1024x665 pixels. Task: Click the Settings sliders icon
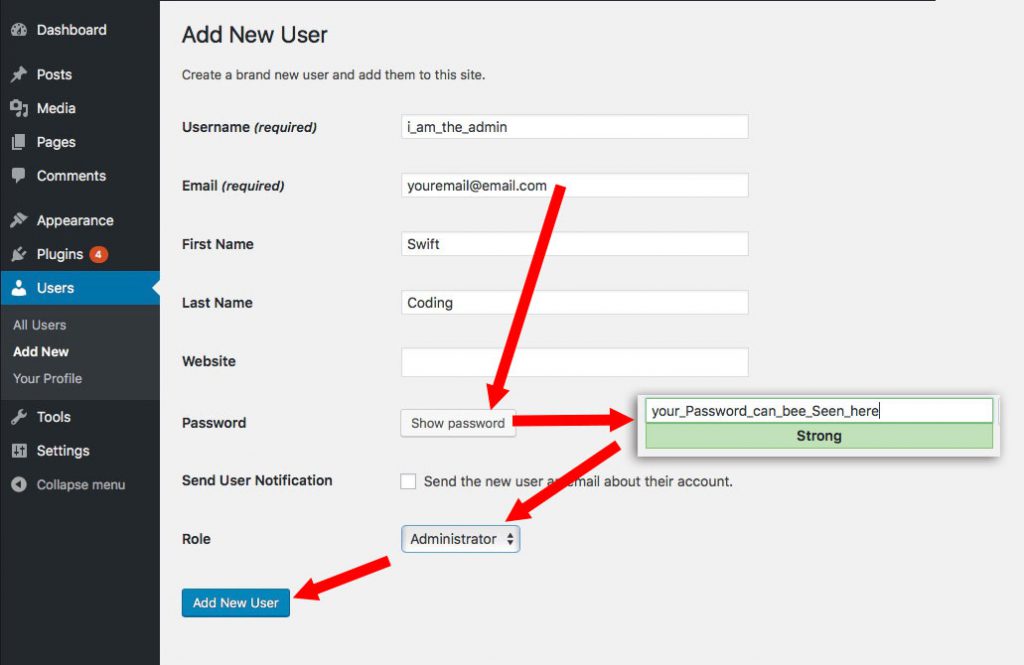coord(18,451)
